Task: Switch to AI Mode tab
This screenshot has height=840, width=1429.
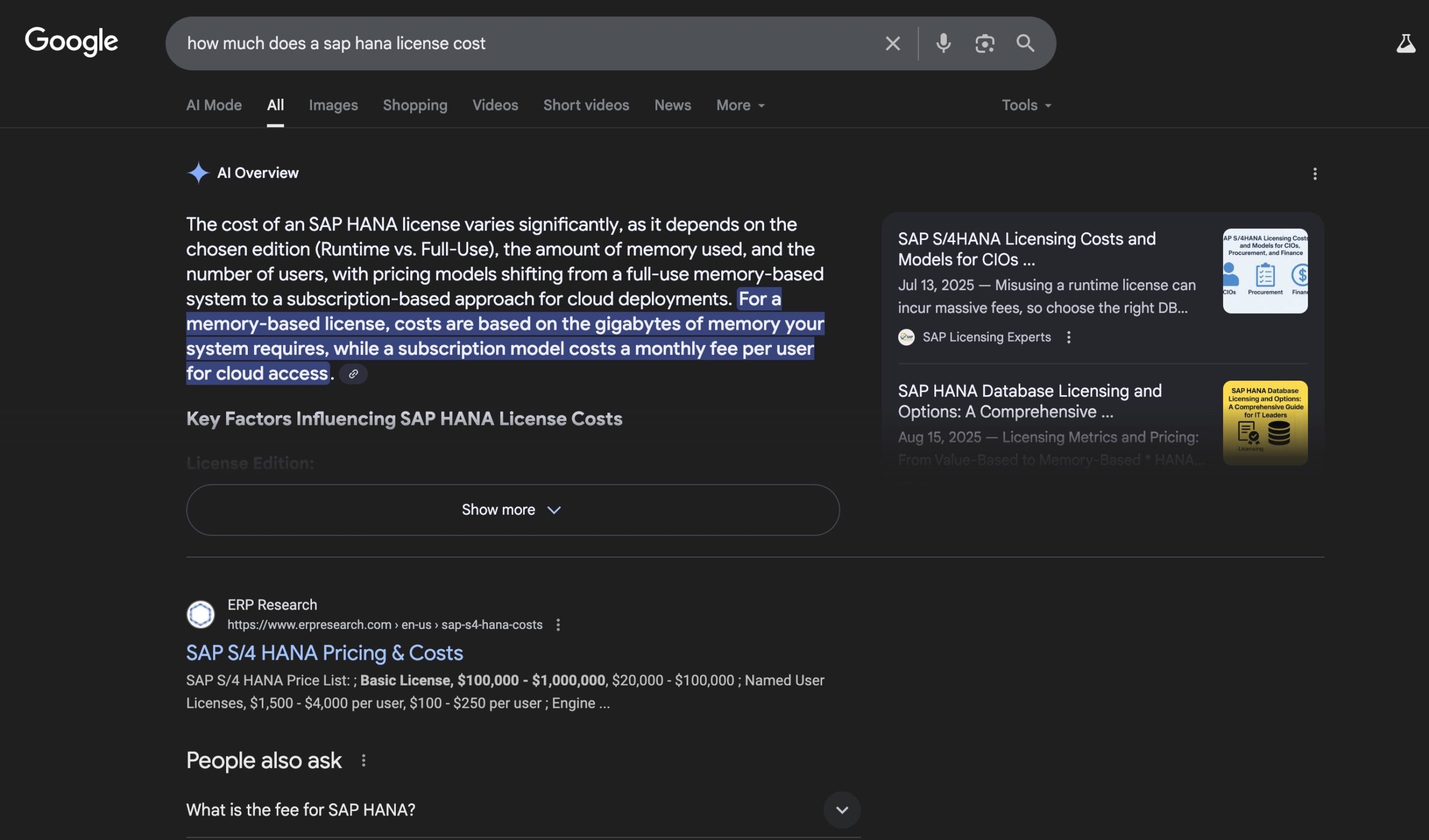Action: [x=214, y=105]
